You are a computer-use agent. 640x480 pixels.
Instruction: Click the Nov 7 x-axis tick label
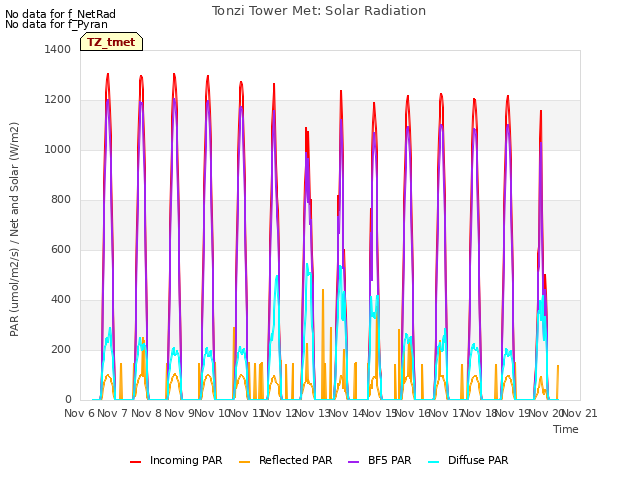click(x=113, y=413)
